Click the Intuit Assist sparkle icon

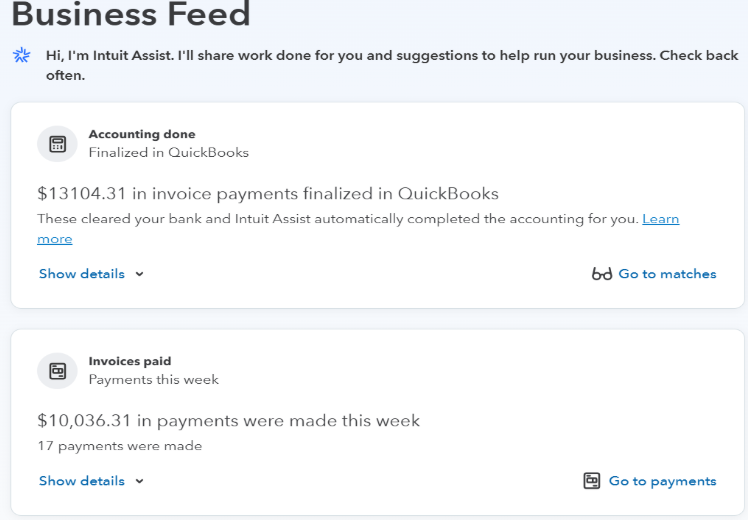click(21, 55)
